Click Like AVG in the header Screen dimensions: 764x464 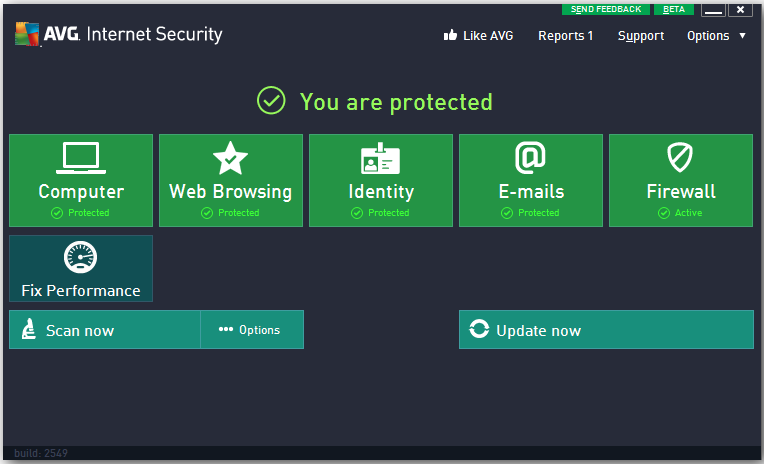pyautogui.click(x=488, y=36)
